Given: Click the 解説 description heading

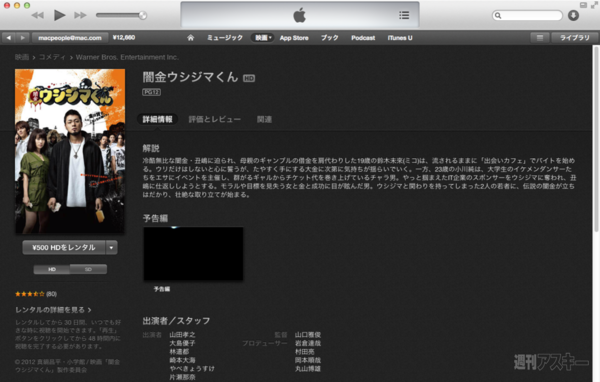Looking at the screenshot, I should tap(151, 148).
